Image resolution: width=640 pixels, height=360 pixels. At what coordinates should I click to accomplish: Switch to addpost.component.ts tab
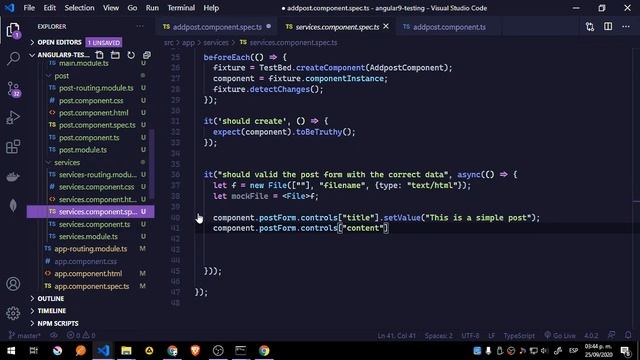point(449,27)
